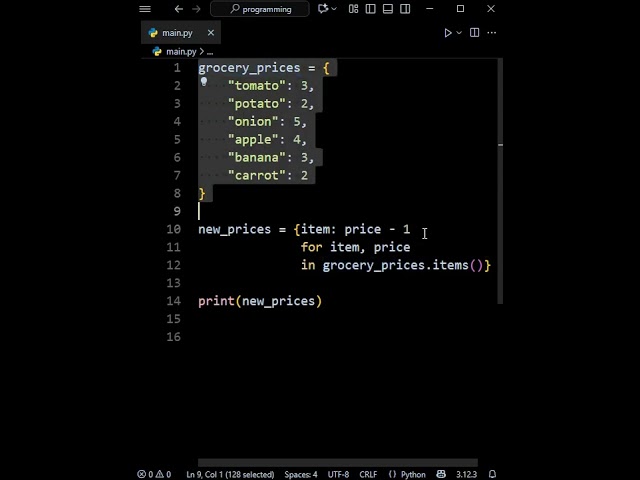Viewport: 640px width, 480px height.
Task: Split the editor to the right
Action: 474,33
